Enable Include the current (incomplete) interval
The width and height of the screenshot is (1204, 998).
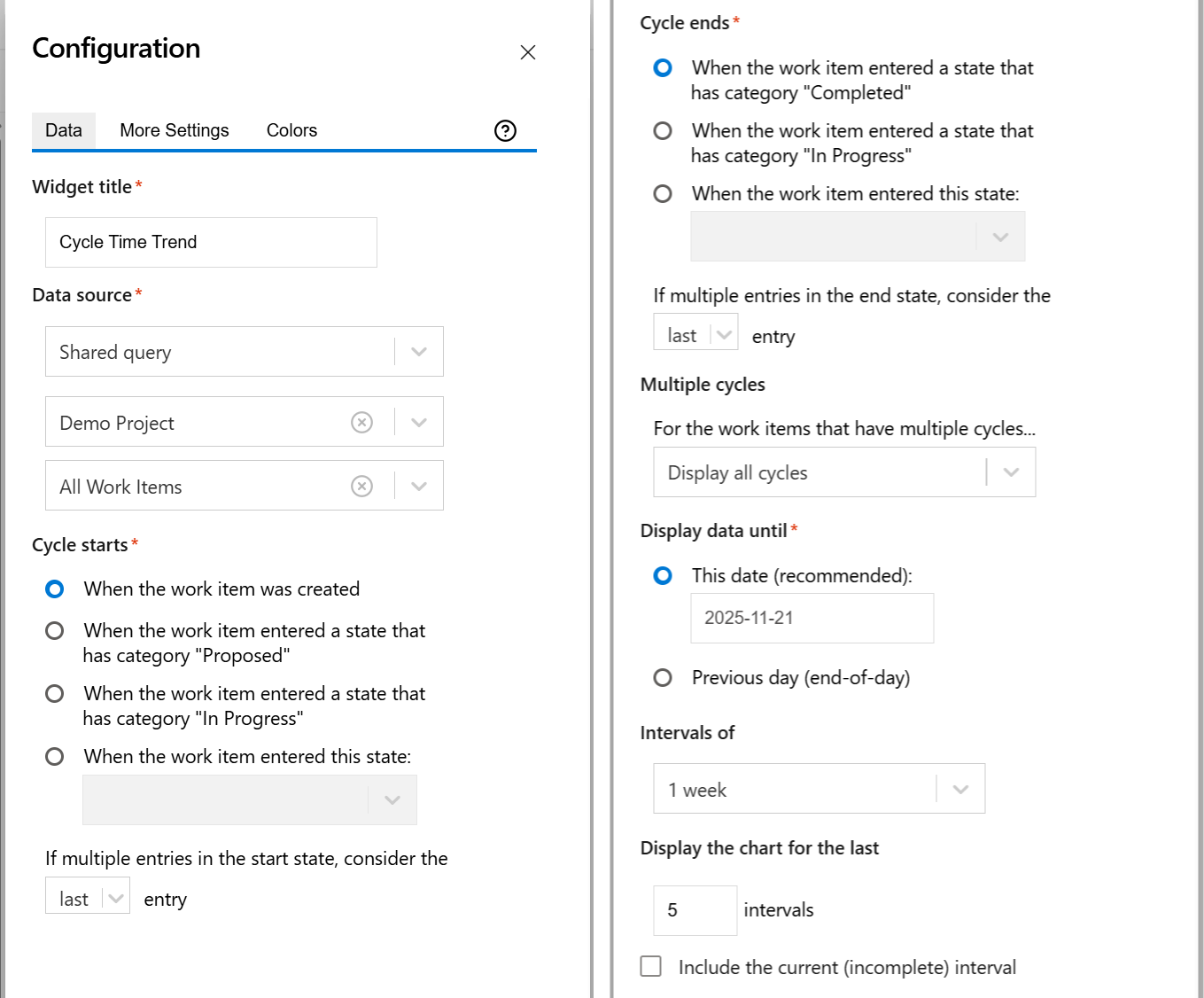tap(651, 966)
